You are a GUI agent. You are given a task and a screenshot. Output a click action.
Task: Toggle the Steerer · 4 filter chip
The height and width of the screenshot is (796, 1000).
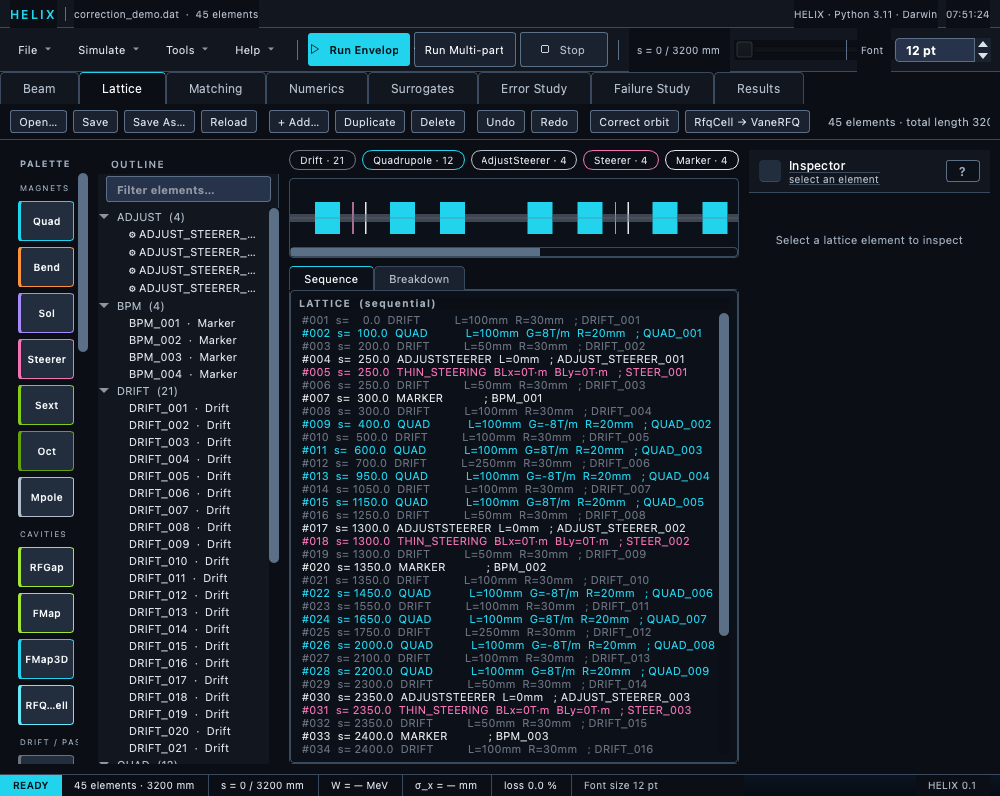click(x=620, y=160)
